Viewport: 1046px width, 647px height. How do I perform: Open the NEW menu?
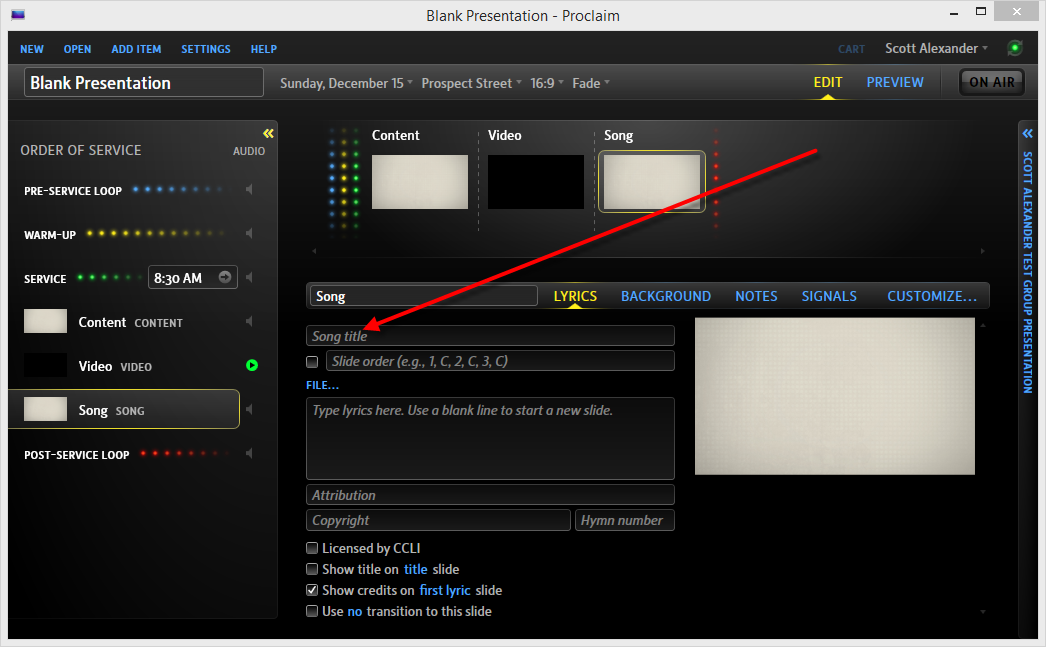pyautogui.click(x=32, y=49)
